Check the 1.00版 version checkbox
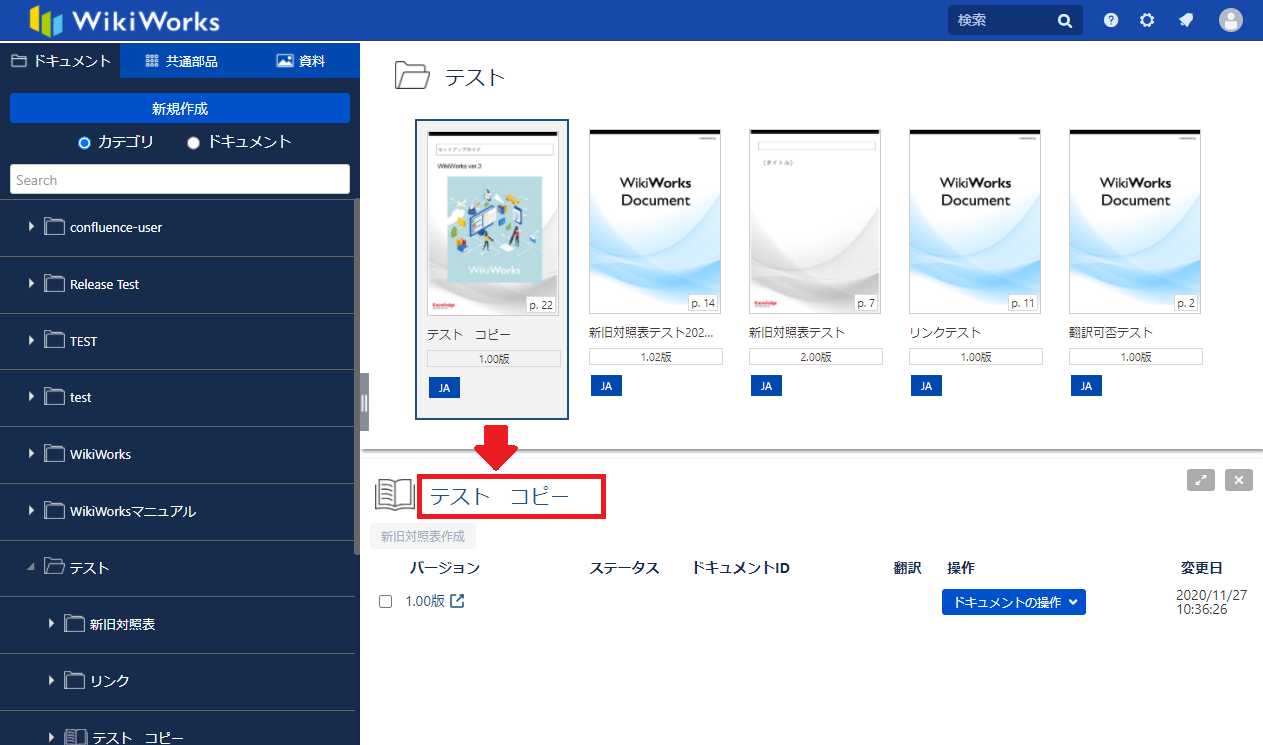The width and height of the screenshot is (1263, 745). pos(385,602)
